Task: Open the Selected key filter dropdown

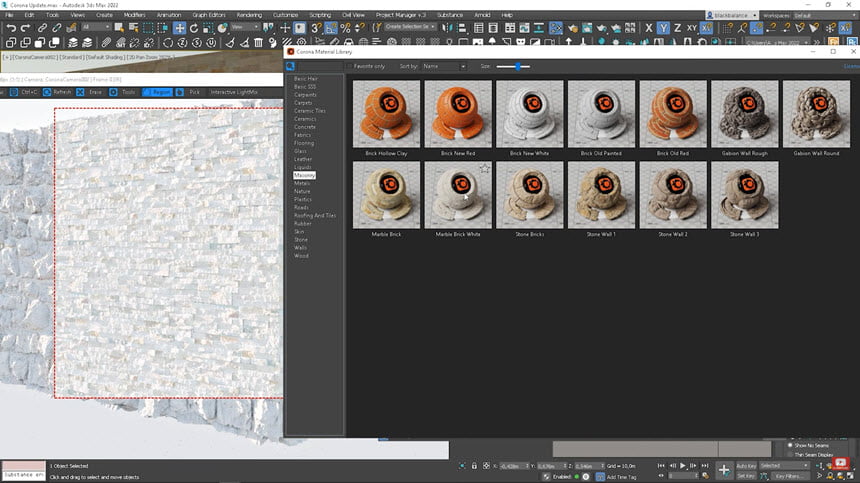Action: 784,466
